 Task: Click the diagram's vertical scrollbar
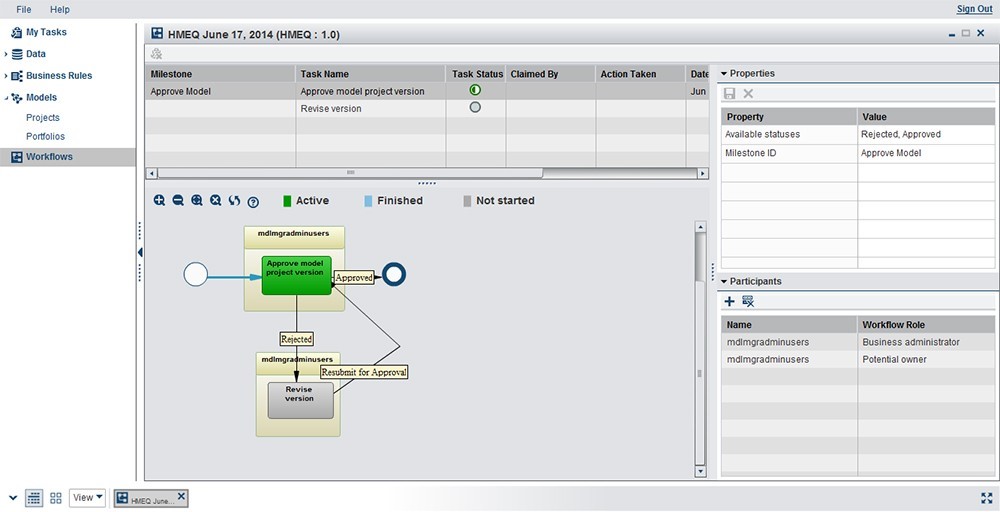[x=700, y=260]
